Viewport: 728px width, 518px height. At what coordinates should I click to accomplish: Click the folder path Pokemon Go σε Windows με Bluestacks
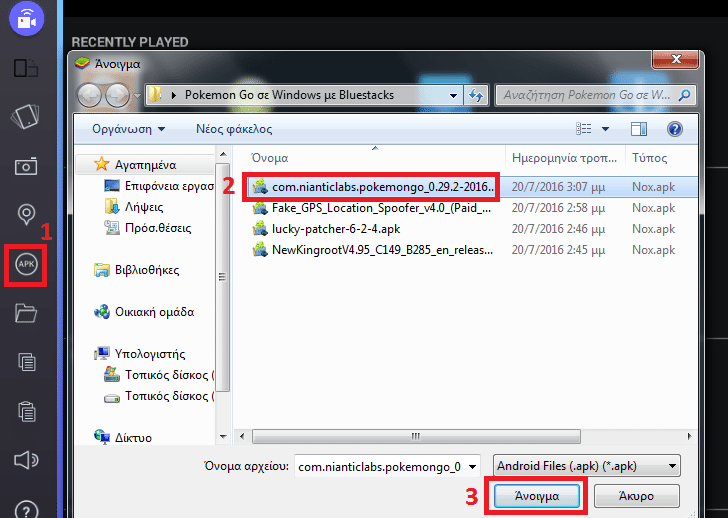coord(289,95)
